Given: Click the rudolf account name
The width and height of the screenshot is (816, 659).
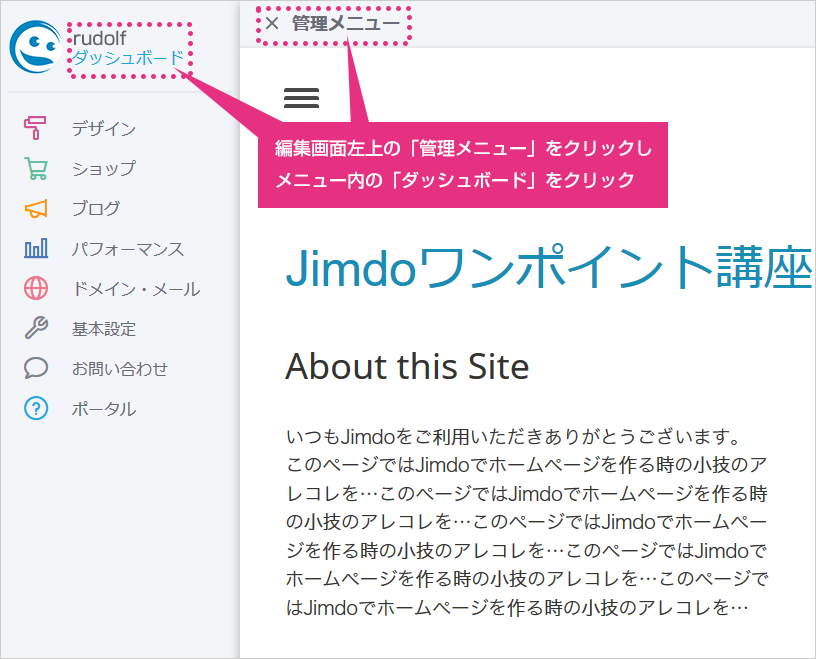Looking at the screenshot, I should tap(99, 38).
